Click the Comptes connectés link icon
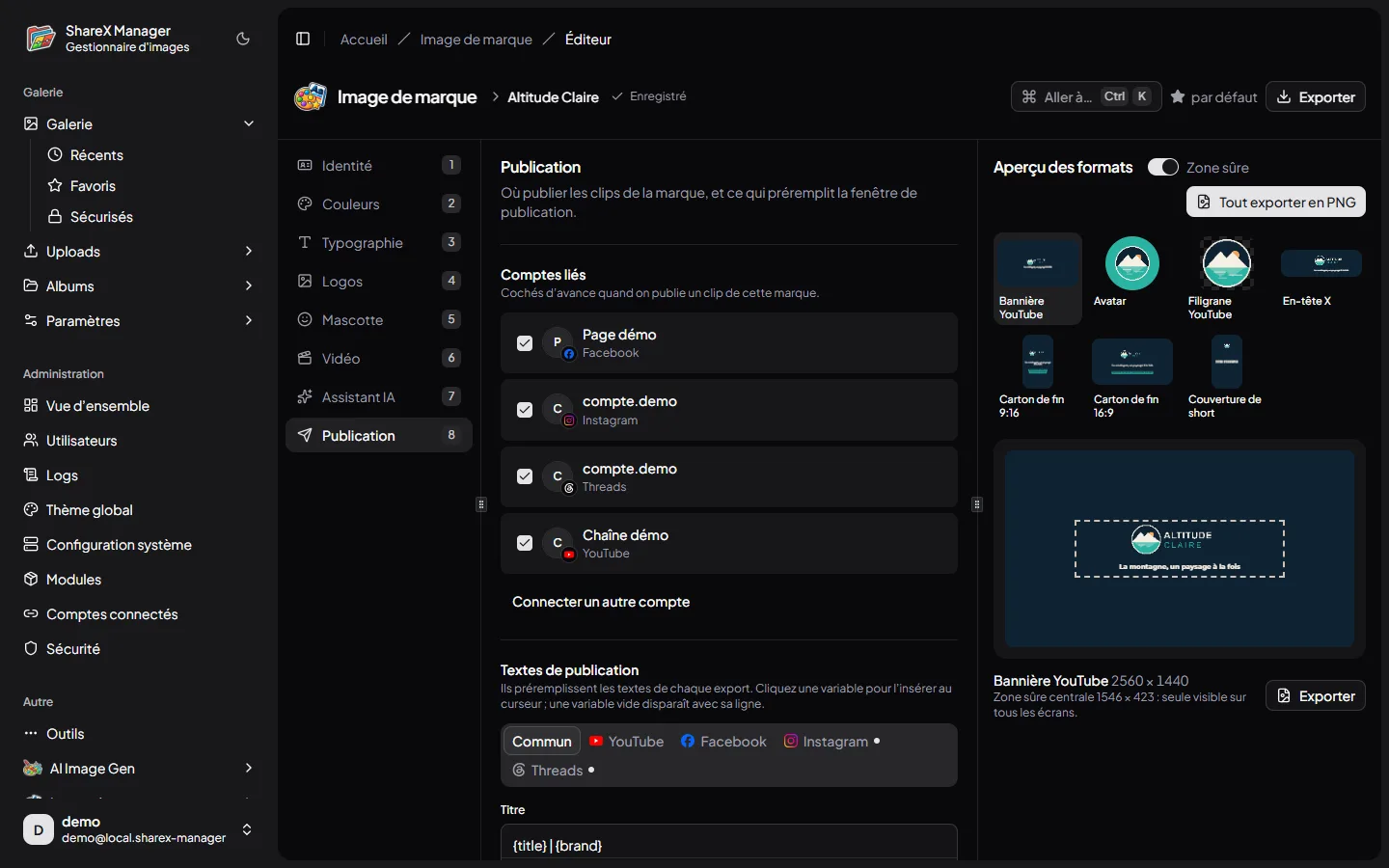This screenshot has width=1389, height=868. pyautogui.click(x=31, y=613)
